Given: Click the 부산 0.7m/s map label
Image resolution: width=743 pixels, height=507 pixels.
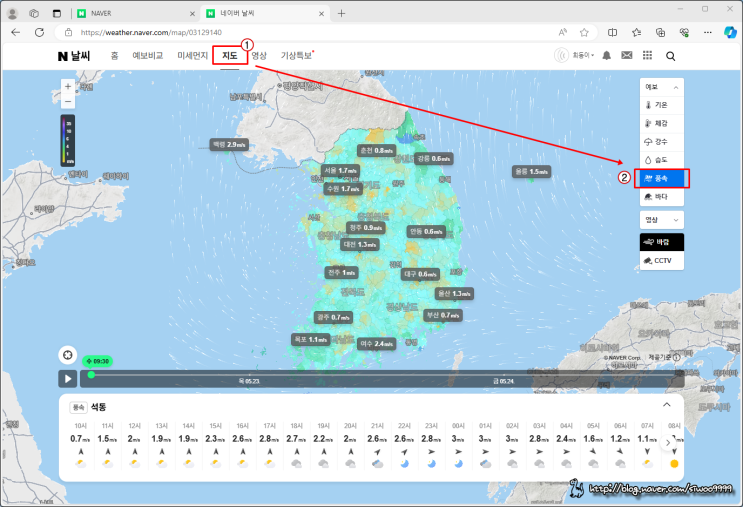Looking at the screenshot, I should [x=443, y=315].
